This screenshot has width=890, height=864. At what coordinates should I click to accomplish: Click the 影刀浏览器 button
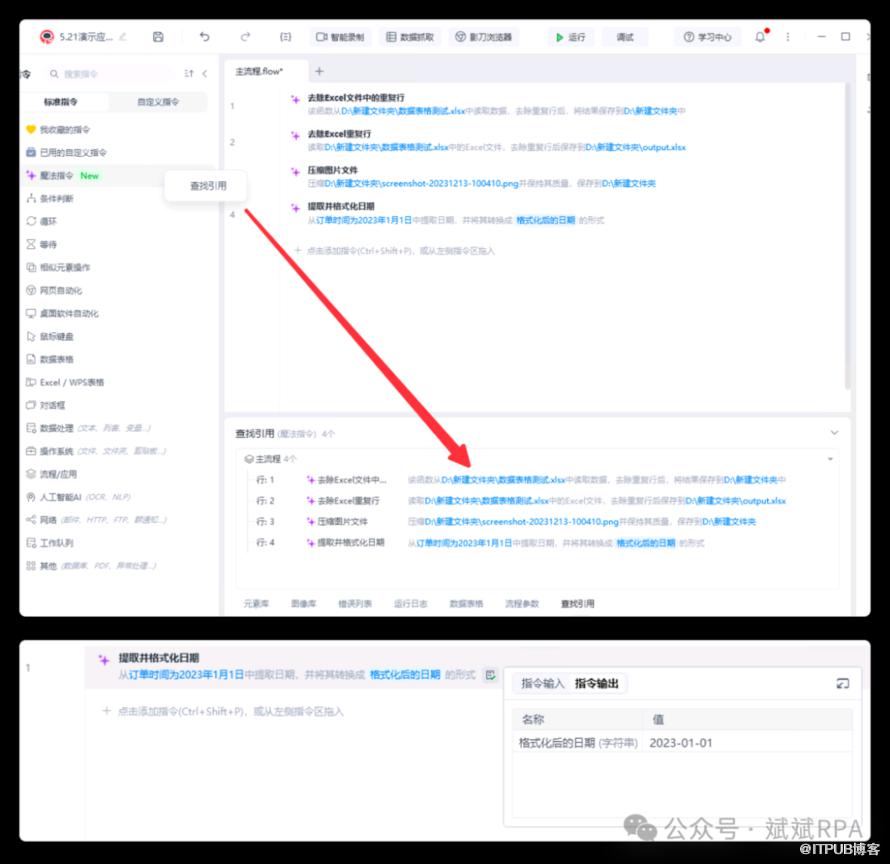pyautogui.click(x=484, y=37)
